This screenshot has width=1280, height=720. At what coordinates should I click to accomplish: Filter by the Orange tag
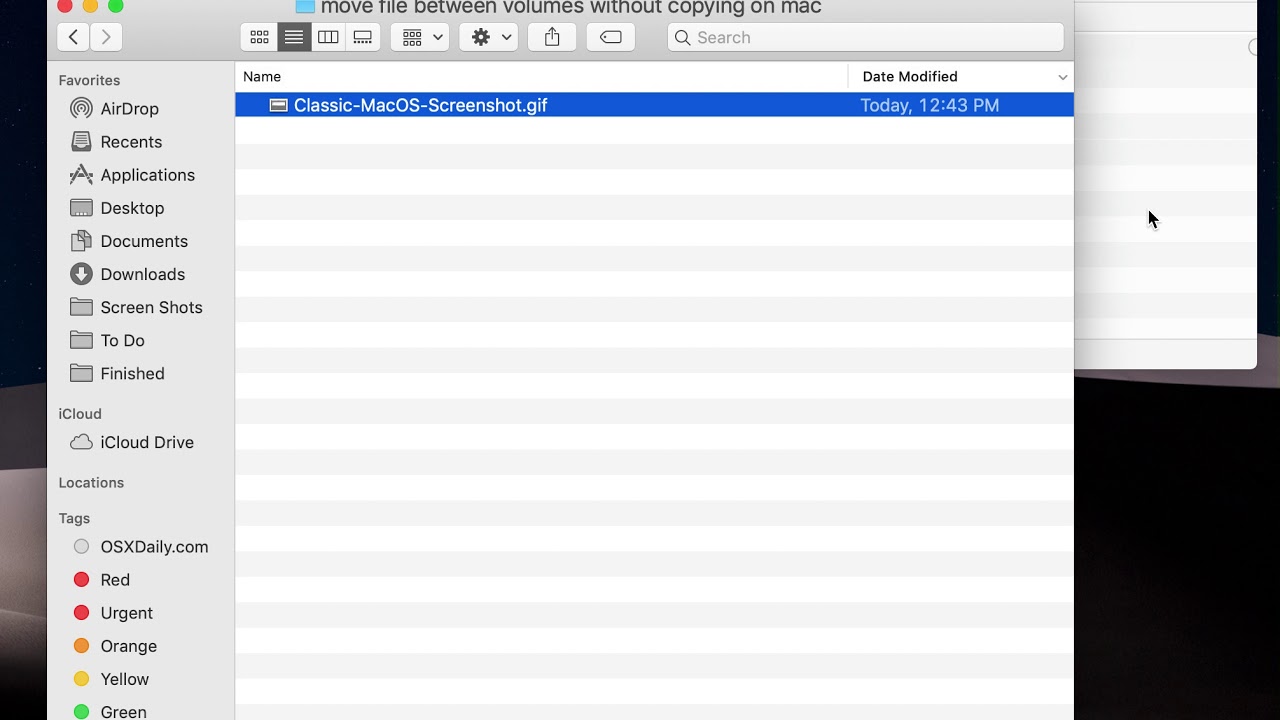[128, 645]
